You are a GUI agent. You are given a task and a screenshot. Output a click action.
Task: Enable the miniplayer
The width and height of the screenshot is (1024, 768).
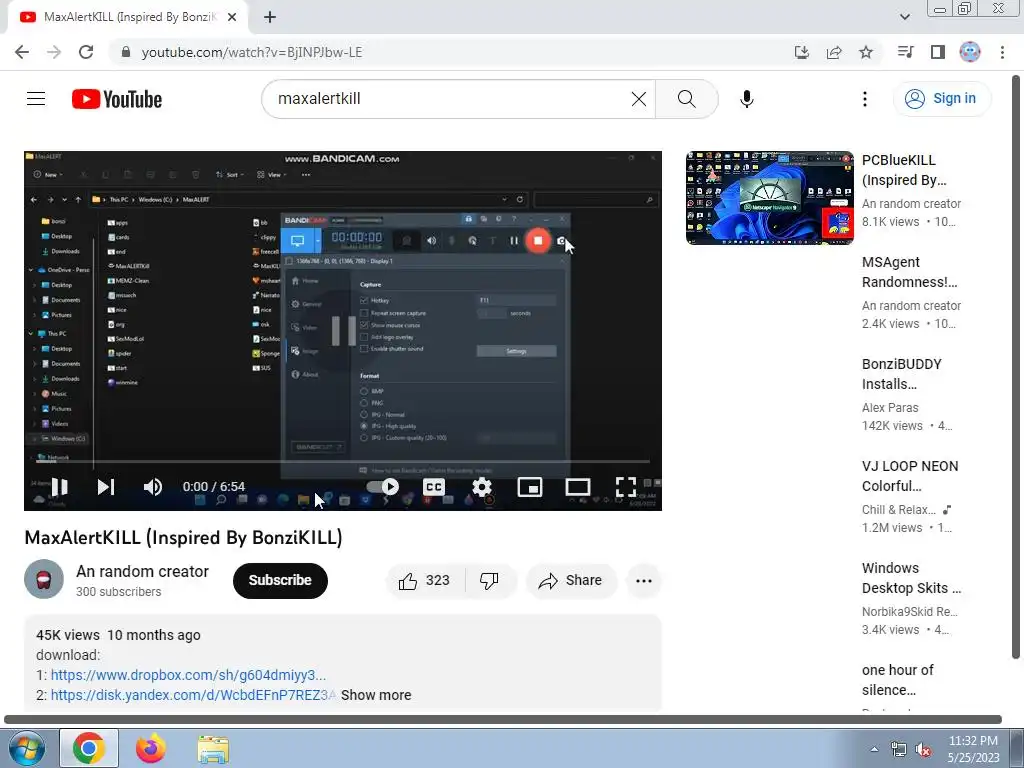click(x=530, y=487)
